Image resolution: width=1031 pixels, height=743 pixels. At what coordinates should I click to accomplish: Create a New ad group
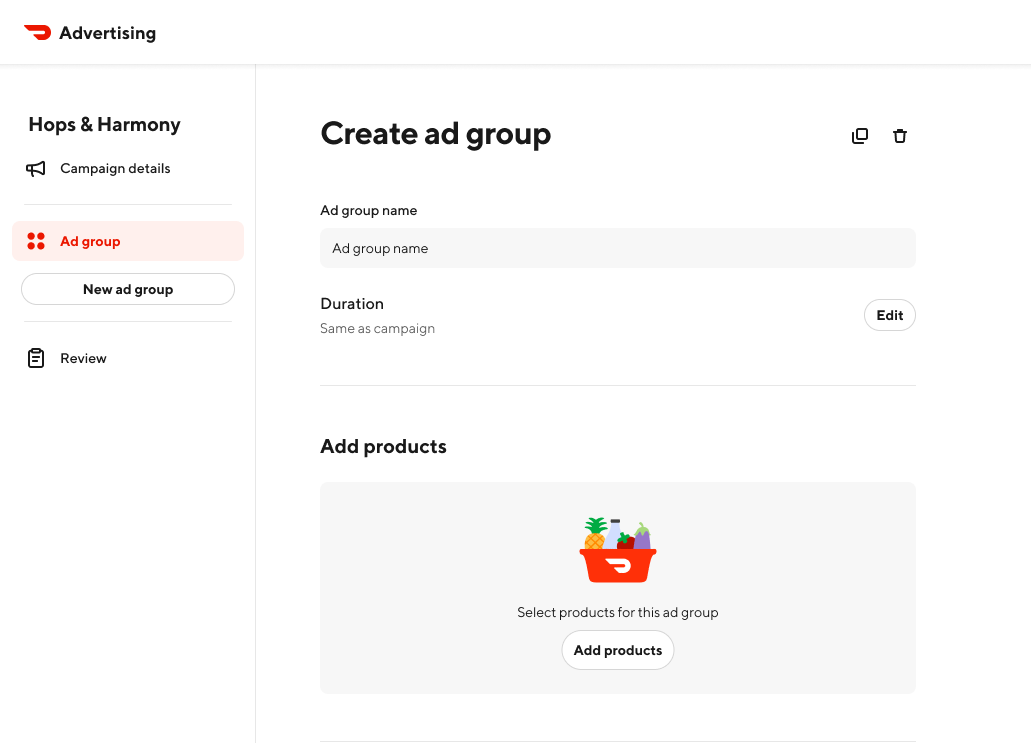tap(128, 289)
